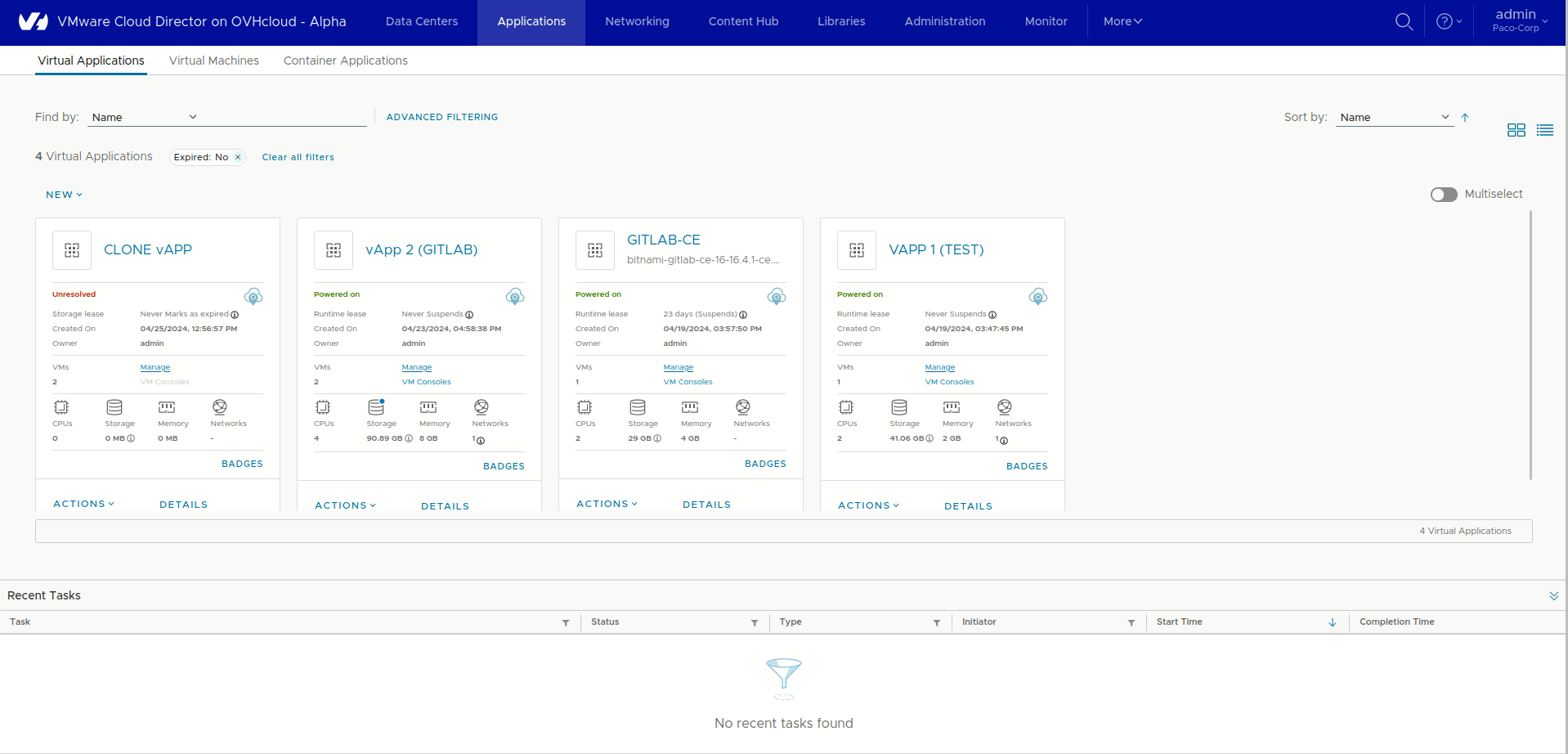Click the cloud site icon on CLONE vAPP card
This screenshot has width=1568, height=754.
click(x=253, y=296)
